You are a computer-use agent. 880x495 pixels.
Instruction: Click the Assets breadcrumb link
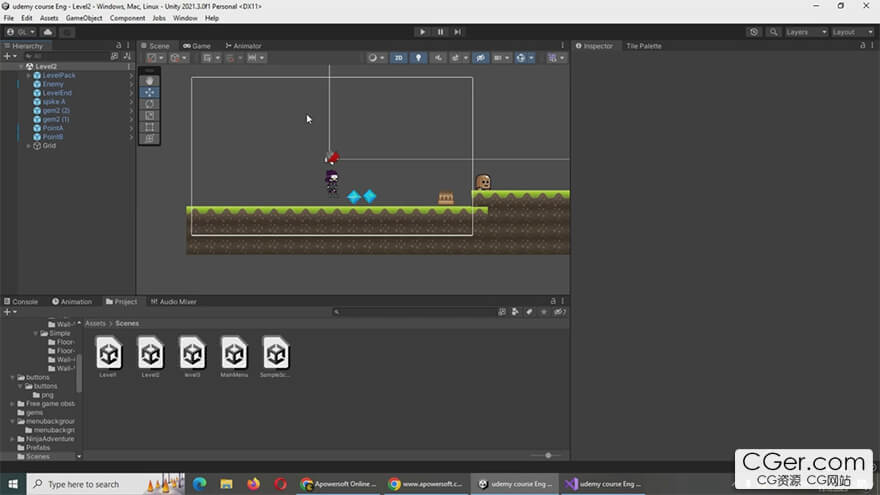point(95,323)
